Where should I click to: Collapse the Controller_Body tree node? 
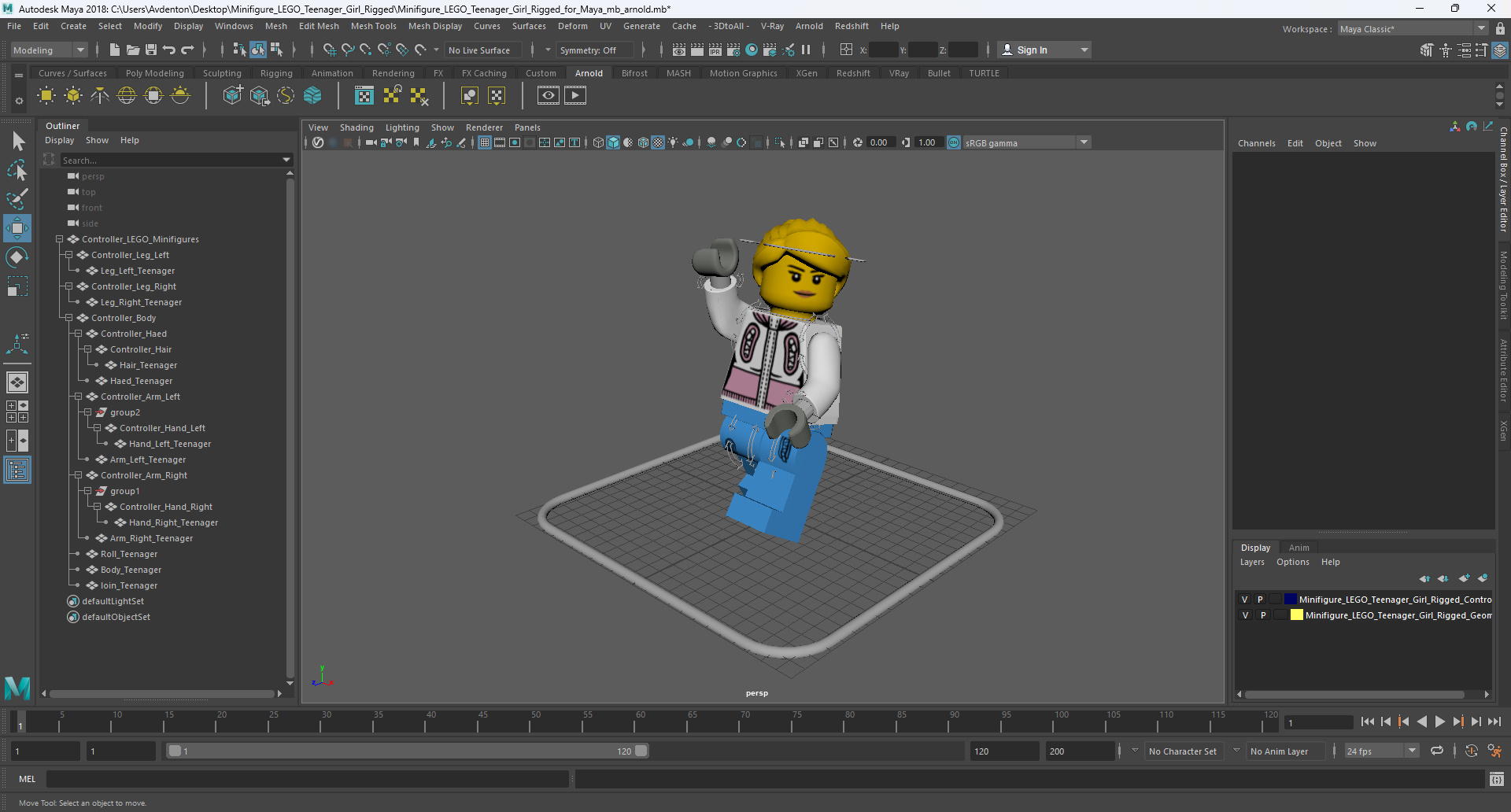pyautogui.click(x=68, y=318)
